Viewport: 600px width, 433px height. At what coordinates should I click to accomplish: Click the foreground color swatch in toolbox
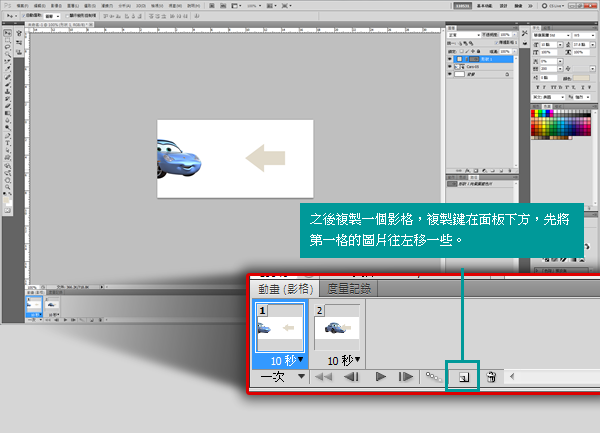[6, 199]
